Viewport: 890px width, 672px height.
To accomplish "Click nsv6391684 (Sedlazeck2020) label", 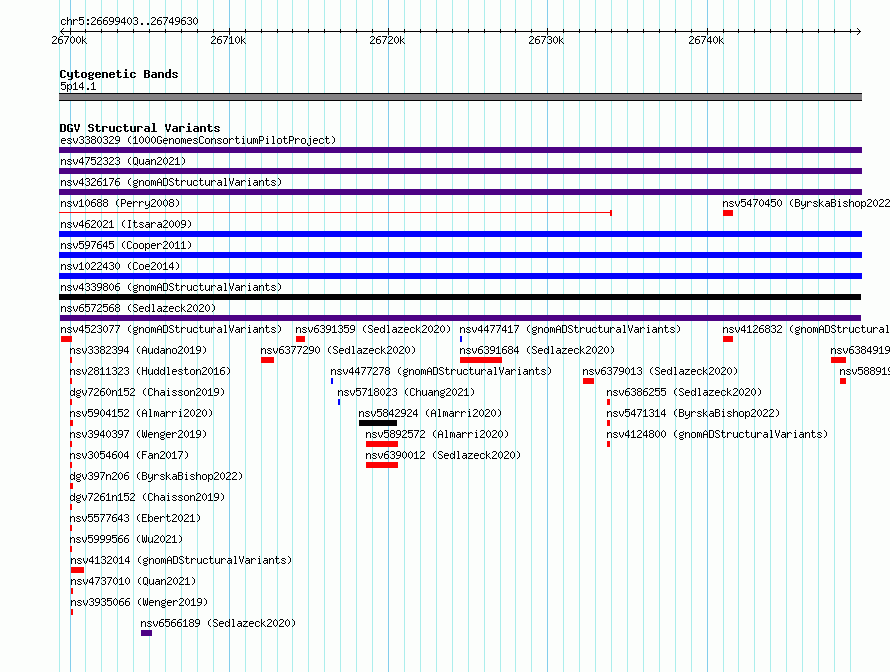I will point(537,350).
